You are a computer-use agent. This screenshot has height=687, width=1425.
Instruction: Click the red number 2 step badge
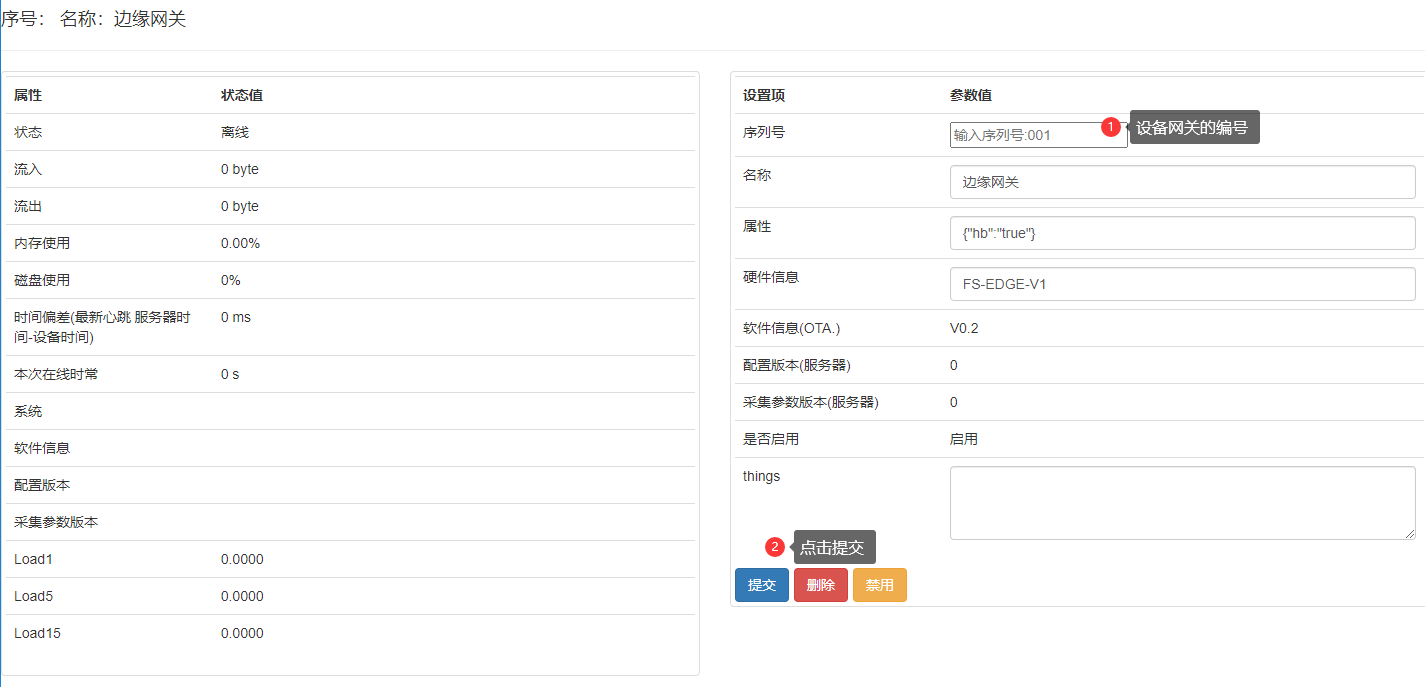point(774,547)
